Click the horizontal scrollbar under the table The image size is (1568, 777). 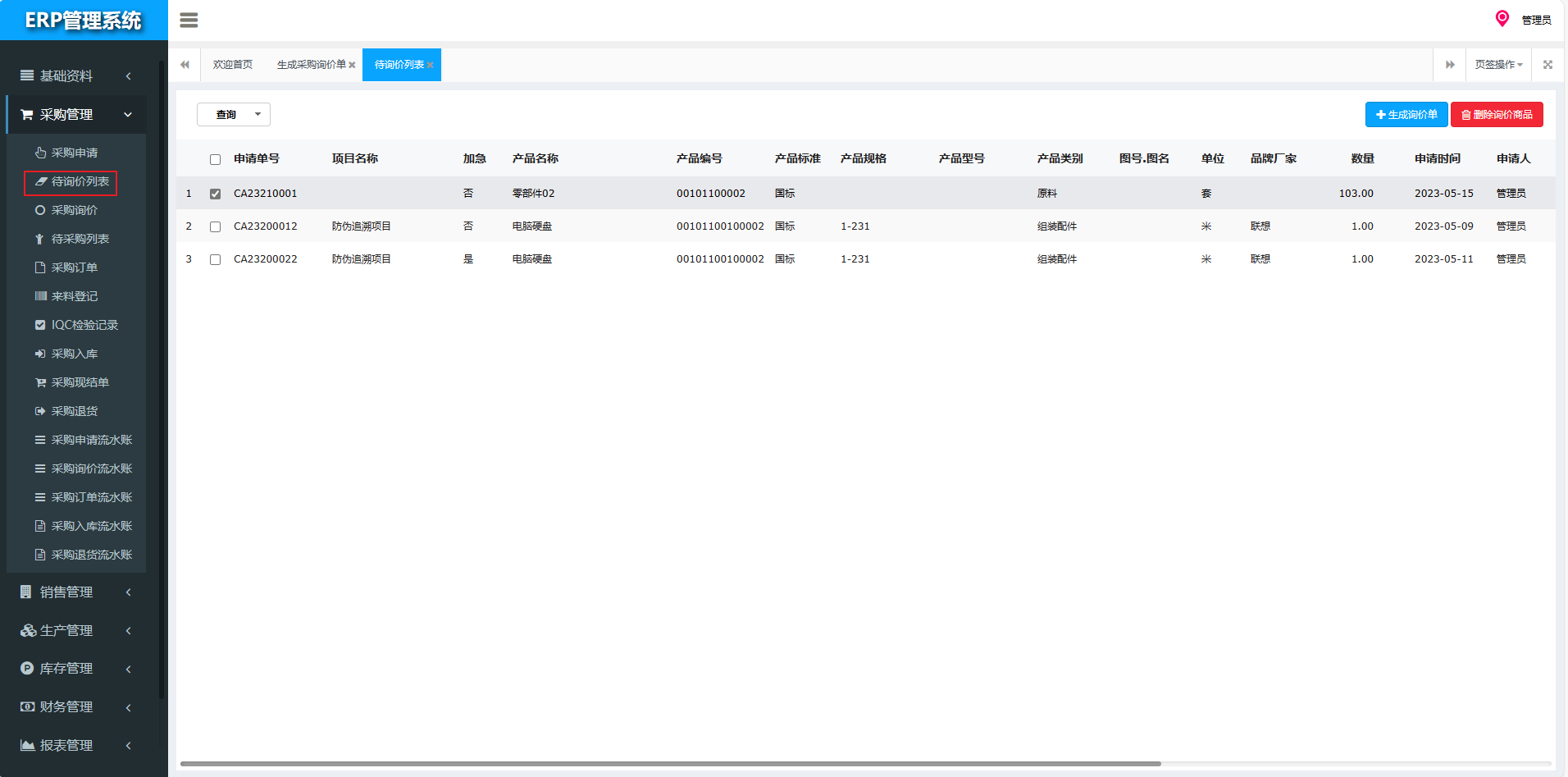click(670, 764)
